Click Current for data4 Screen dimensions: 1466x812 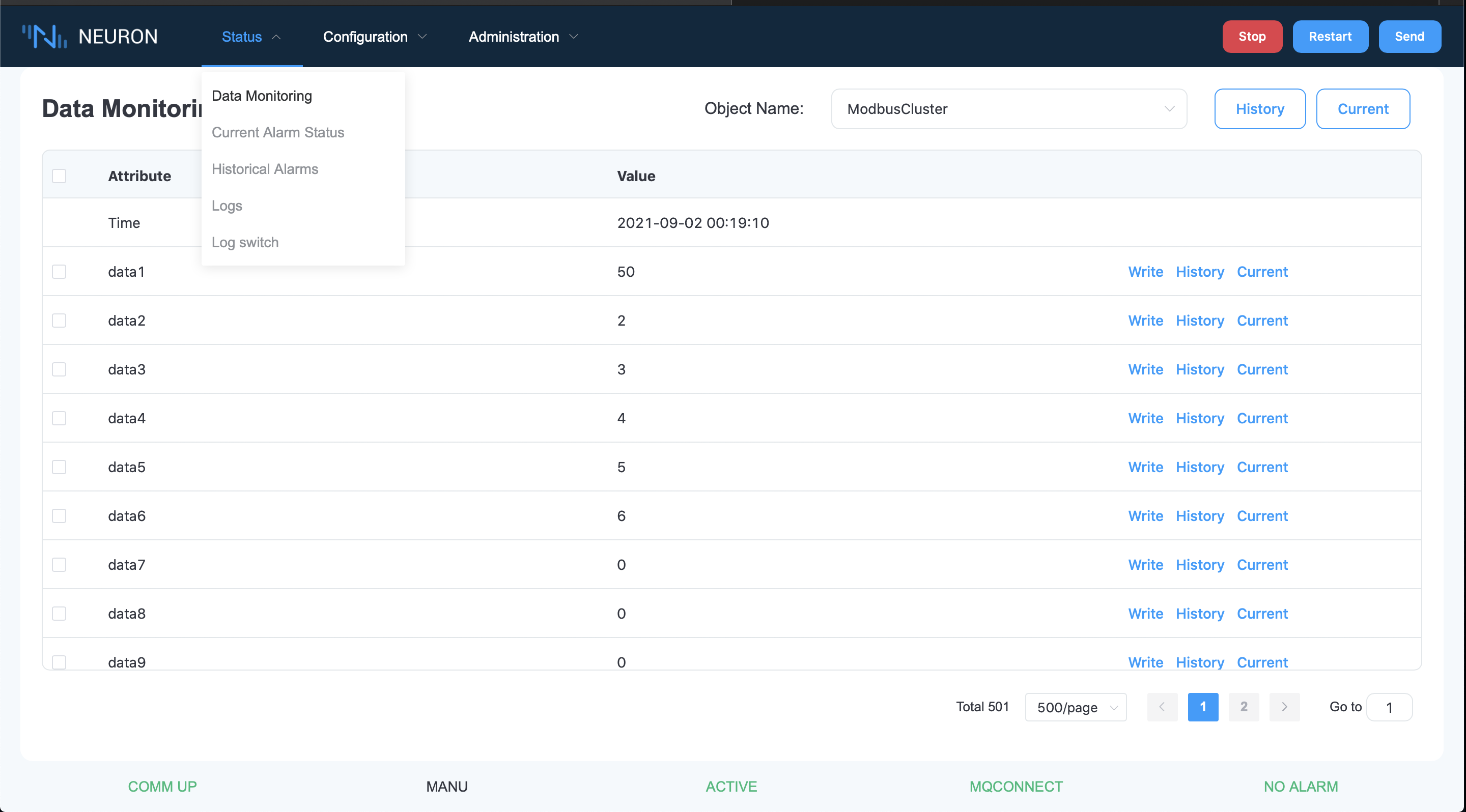[1262, 419]
